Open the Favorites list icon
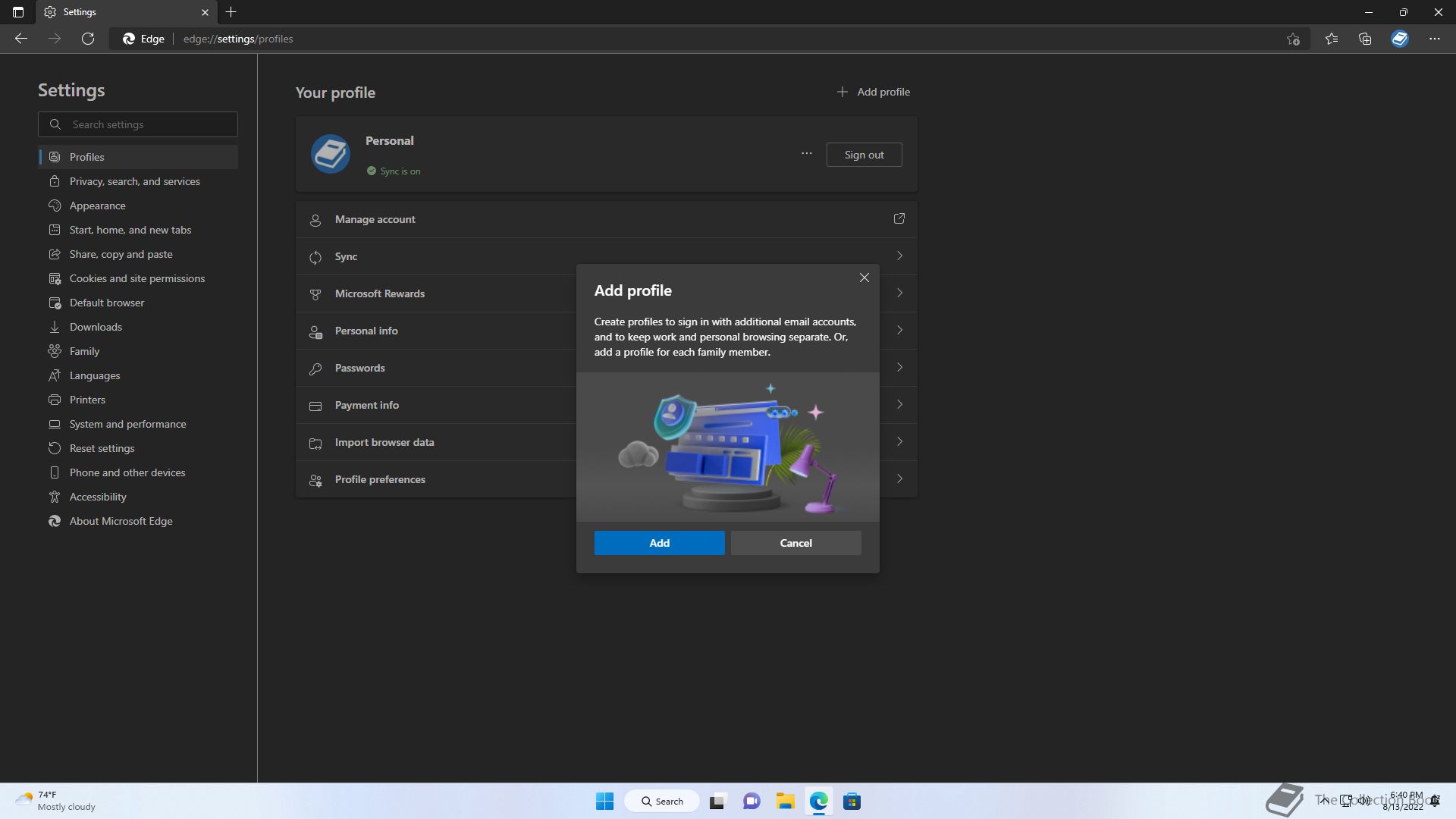The width and height of the screenshot is (1456, 819). 1331,39
